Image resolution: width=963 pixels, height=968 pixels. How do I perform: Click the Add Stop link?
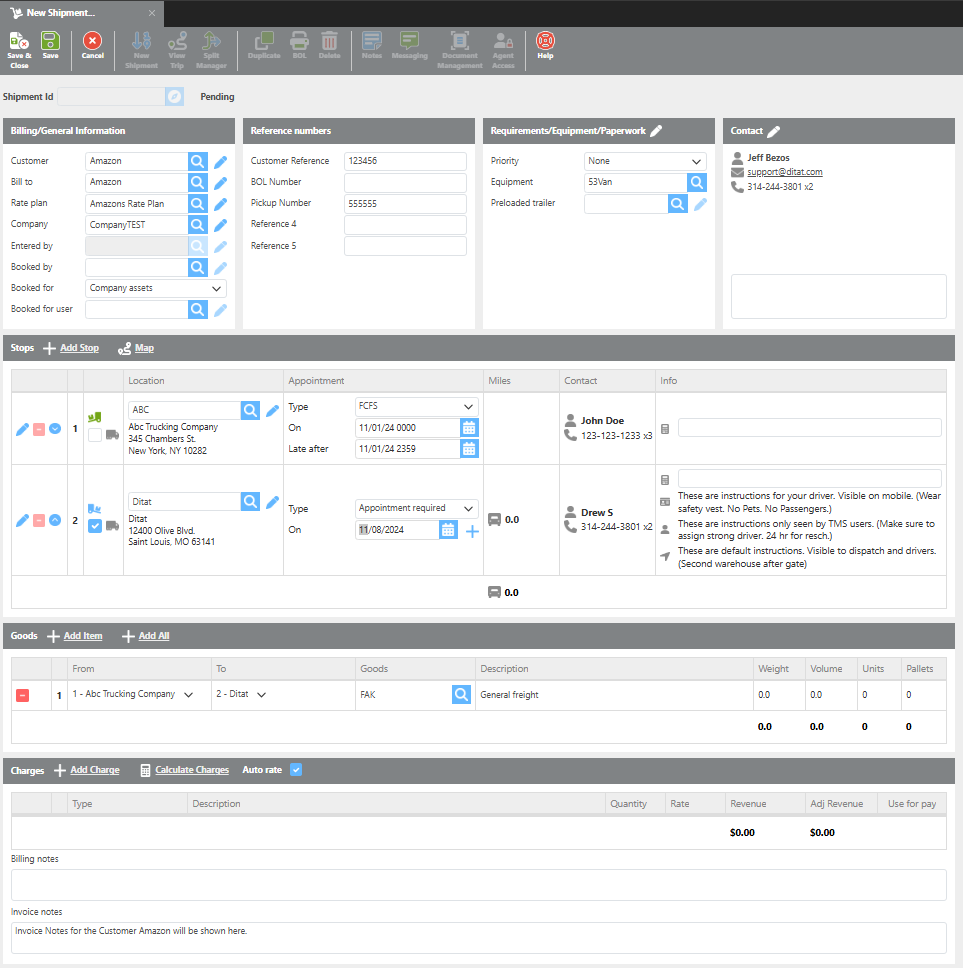(x=79, y=348)
